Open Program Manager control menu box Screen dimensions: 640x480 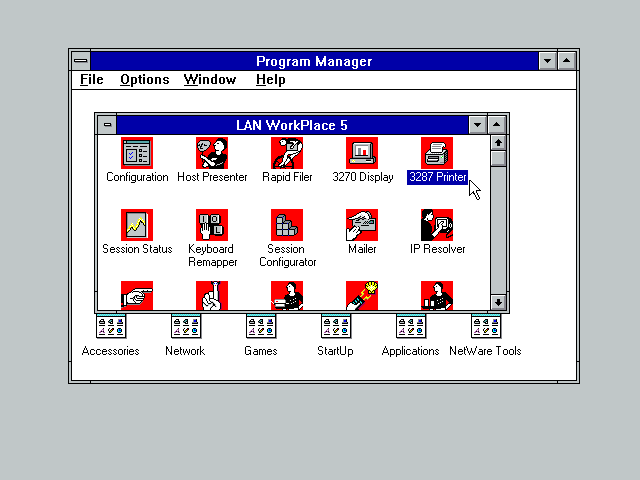click(81, 61)
